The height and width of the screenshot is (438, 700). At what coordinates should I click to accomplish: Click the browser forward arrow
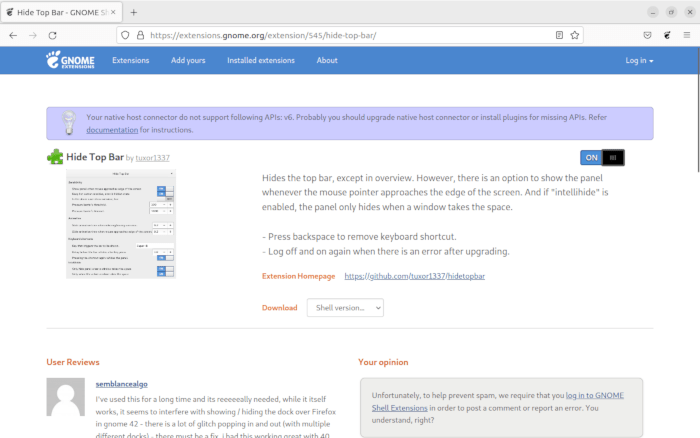coord(33,35)
